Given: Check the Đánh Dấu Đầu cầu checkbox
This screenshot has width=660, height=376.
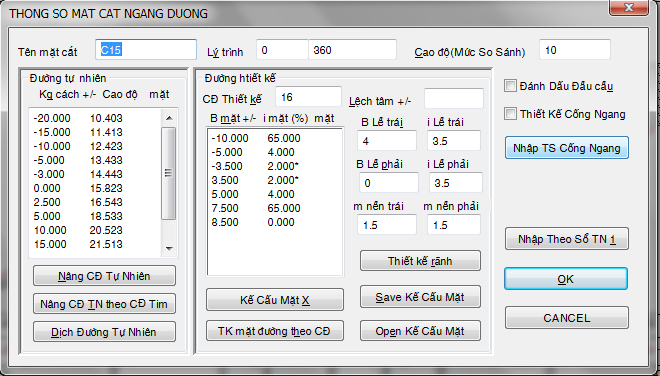Looking at the screenshot, I should [x=510, y=86].
